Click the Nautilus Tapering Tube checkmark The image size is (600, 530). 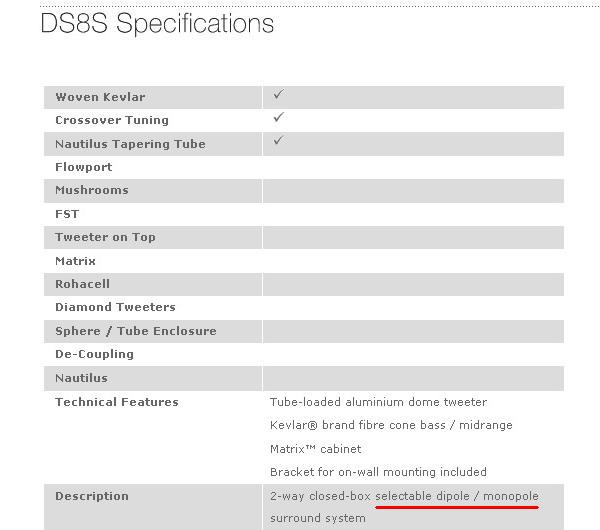pos(278,141)
